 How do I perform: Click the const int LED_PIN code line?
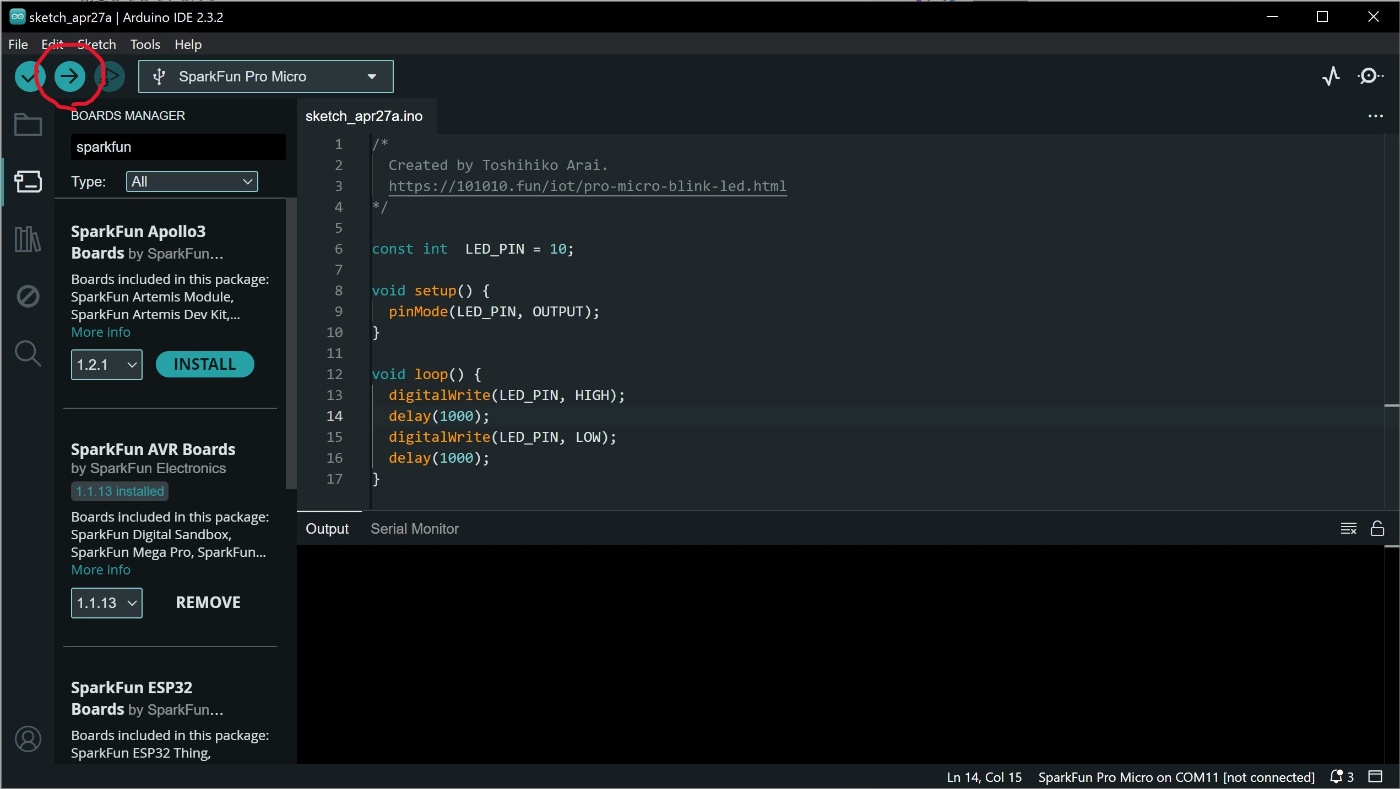point(473,249)
